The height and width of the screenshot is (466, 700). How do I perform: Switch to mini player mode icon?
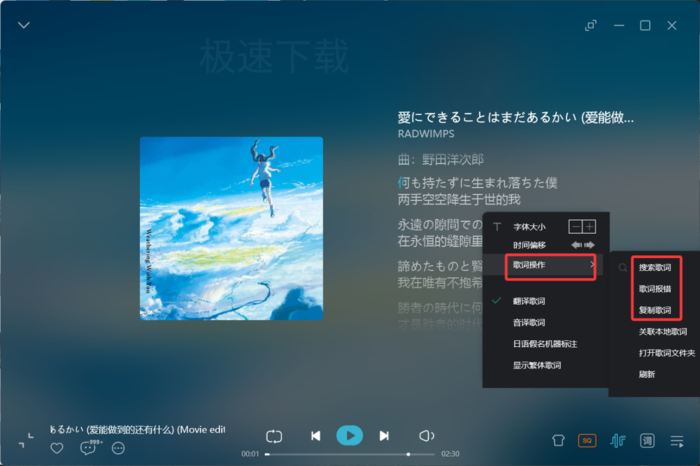point(591,25)
